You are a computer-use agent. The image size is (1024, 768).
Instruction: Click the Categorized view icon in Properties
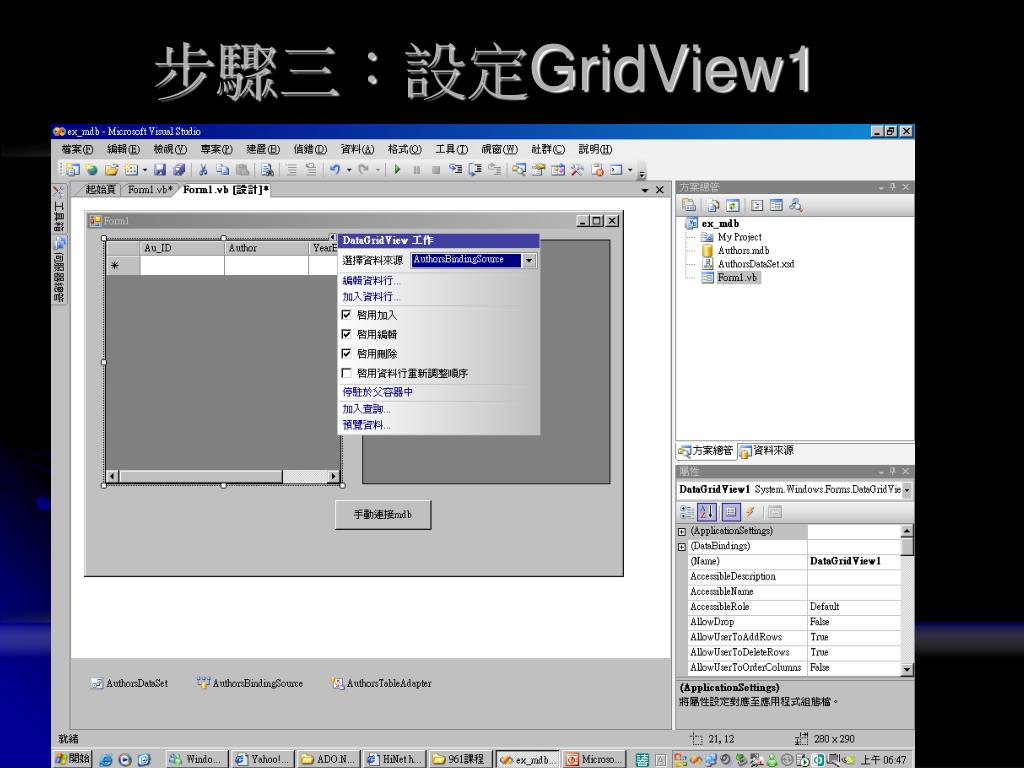687,512
